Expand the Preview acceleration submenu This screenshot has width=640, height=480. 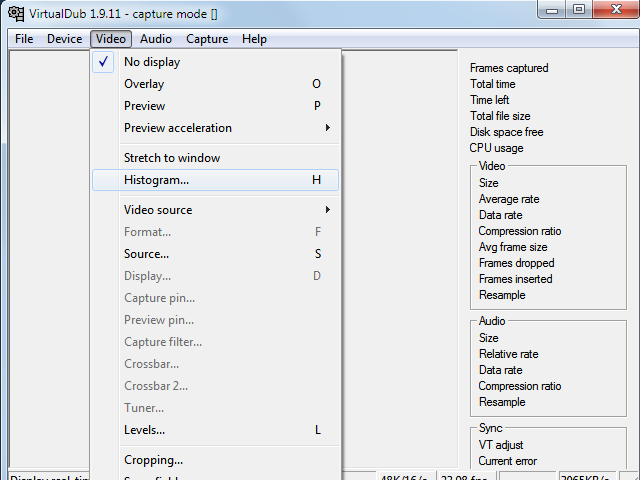click(216, 128)
